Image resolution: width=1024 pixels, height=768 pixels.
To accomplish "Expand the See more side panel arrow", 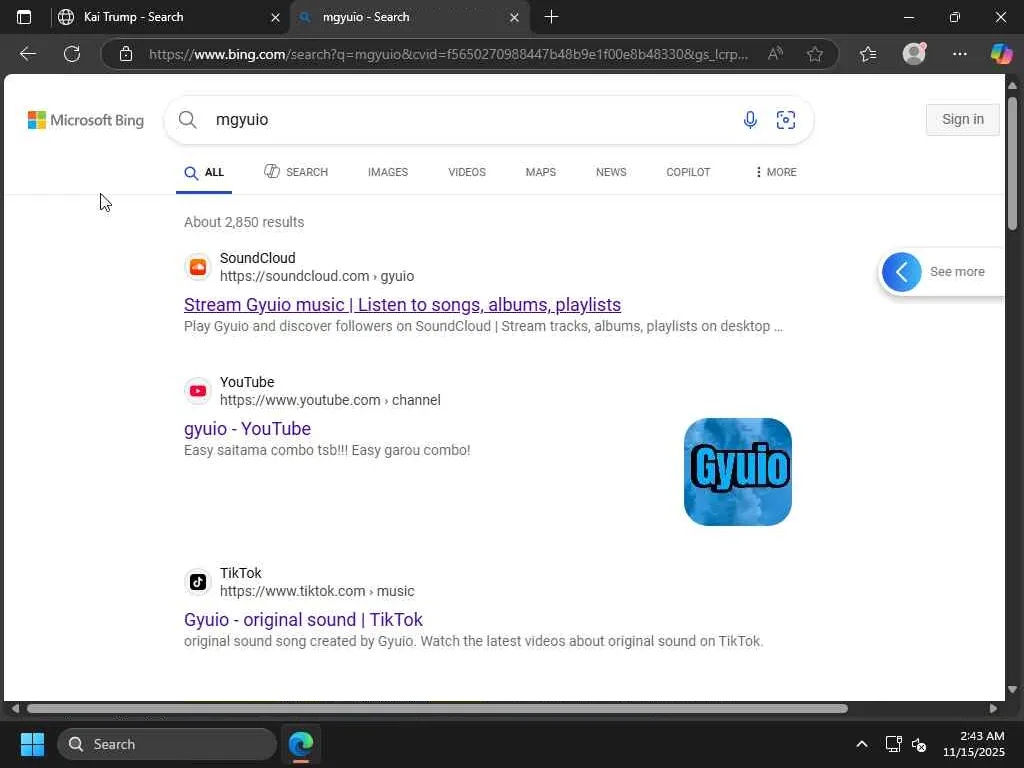I will tap(901, 272).
